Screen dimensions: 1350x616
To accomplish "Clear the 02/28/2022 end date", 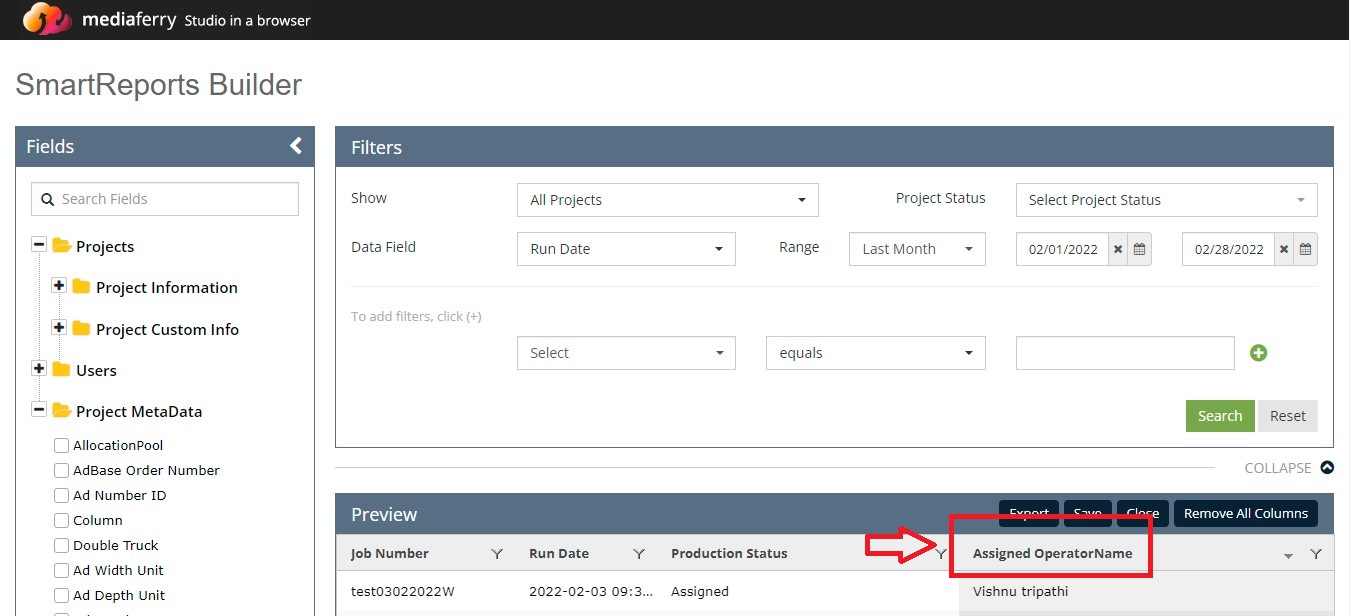I will coord(1284,249).
